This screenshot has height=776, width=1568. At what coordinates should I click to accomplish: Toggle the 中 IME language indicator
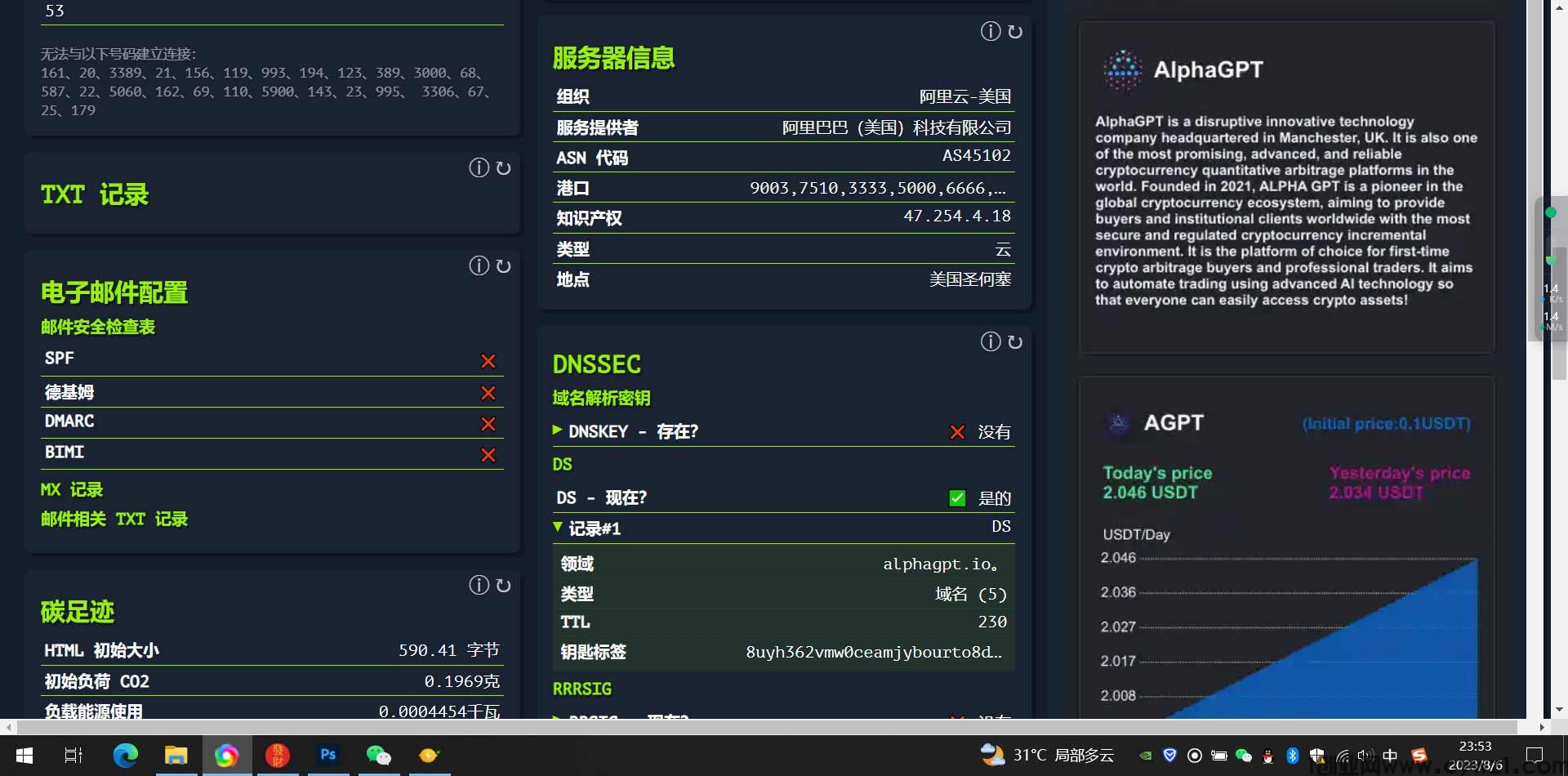pos(1390,756)
